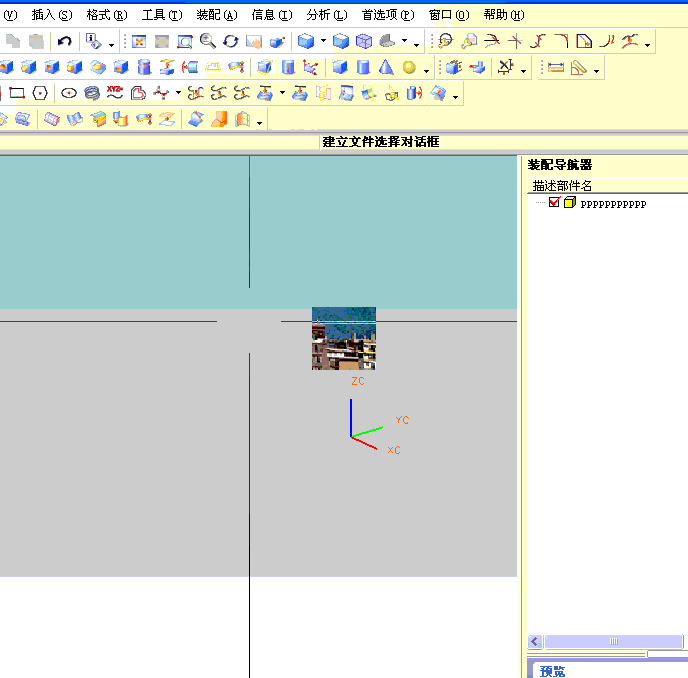Screen dimensions: 688x678
Task: Select the Cone primitive icon
Action: click(x=386, y=67)
